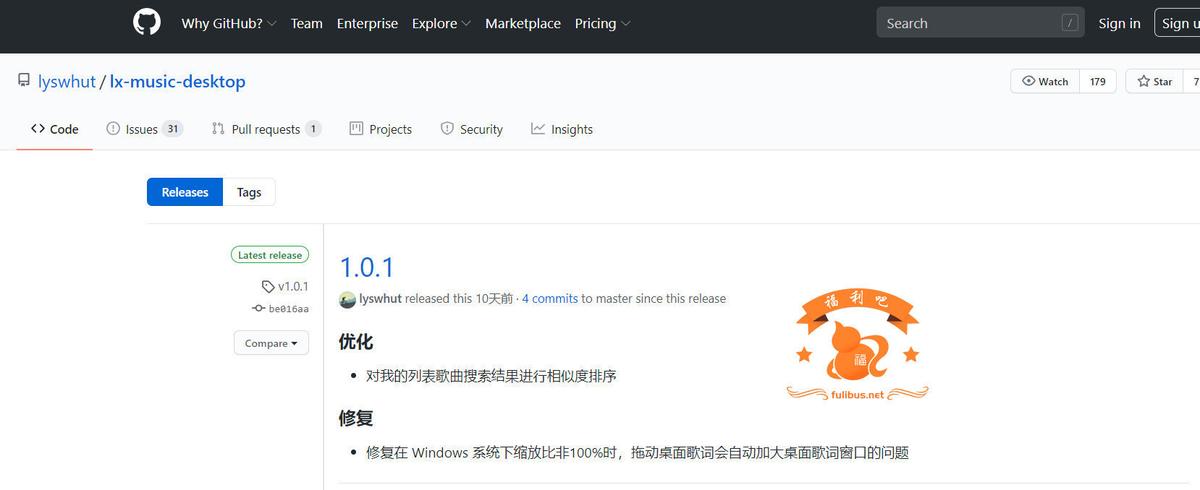Image resolution: width=1200 pixels, height=490 pixels.
Task: Open the lyswhut owner profile link
Action: [x=66, y=81]
